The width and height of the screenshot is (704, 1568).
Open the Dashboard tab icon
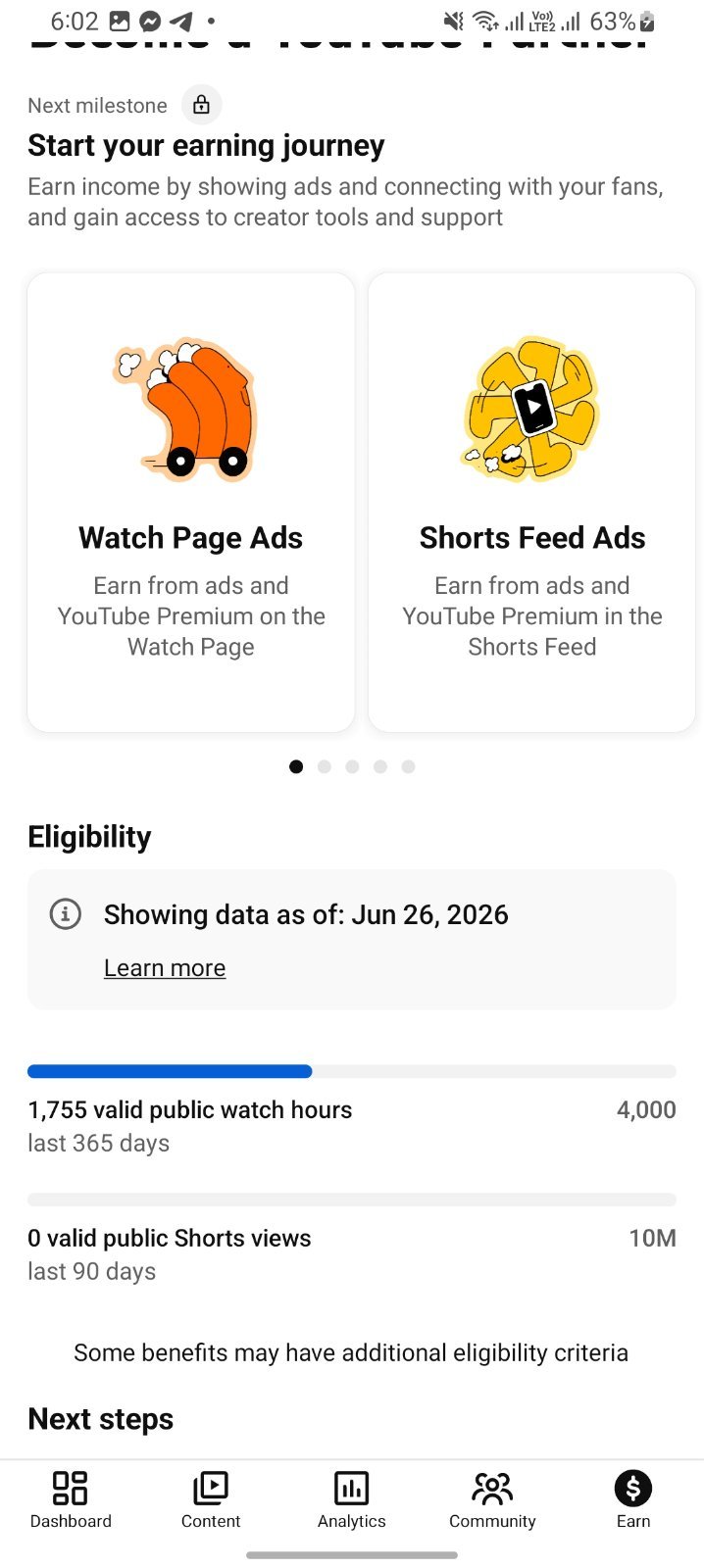(71, 1488)
